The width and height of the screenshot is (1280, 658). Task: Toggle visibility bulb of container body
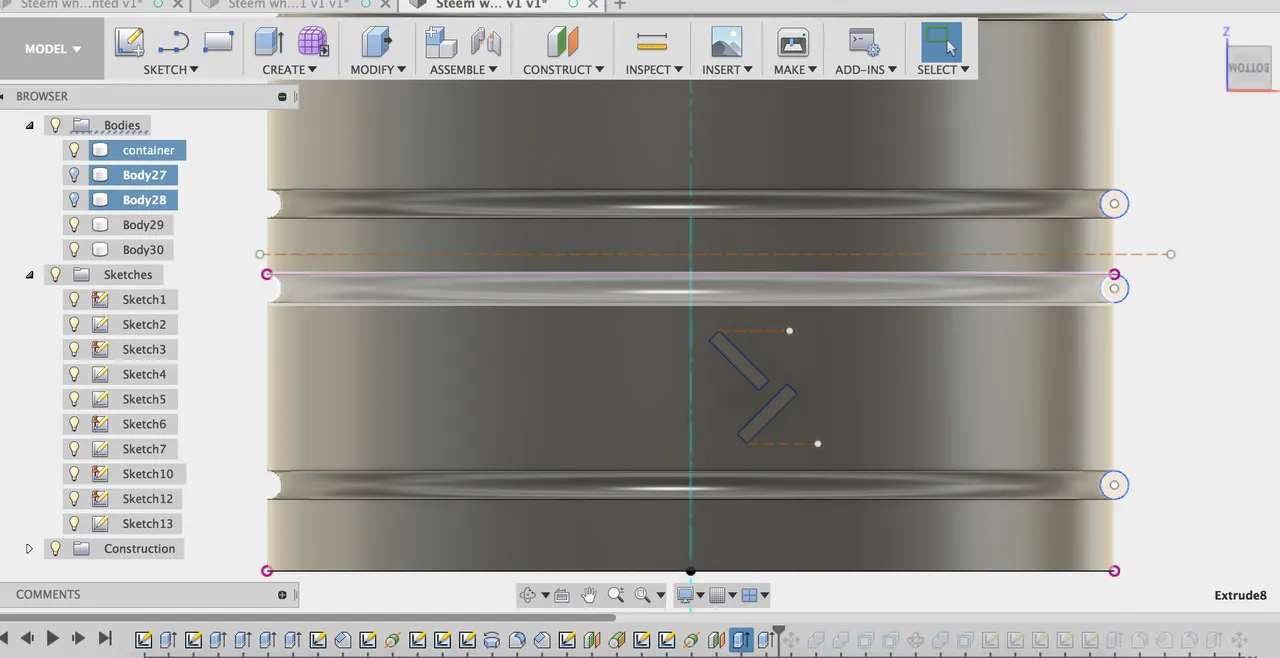click(74, 150)
